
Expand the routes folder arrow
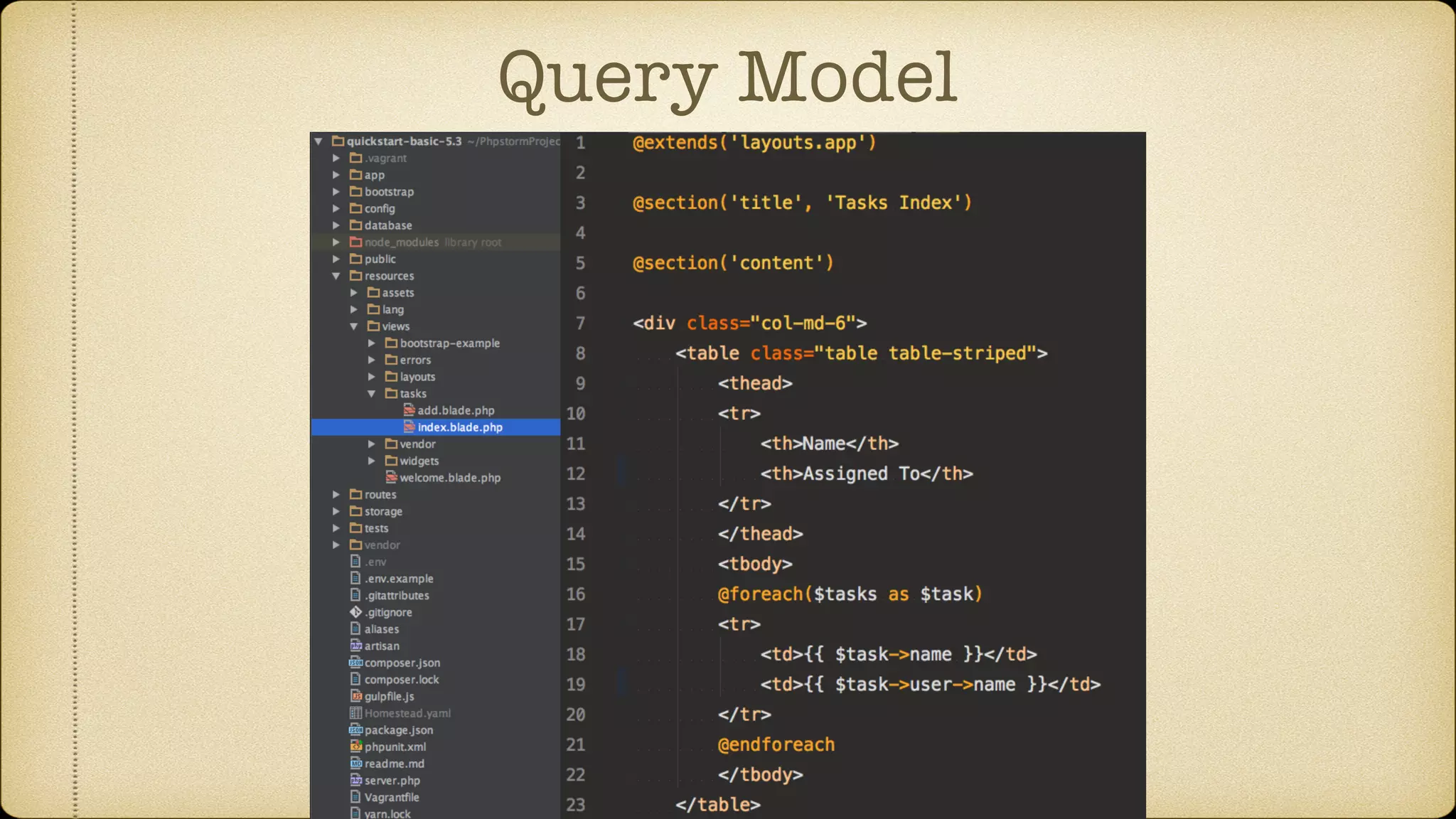(336, 494)
